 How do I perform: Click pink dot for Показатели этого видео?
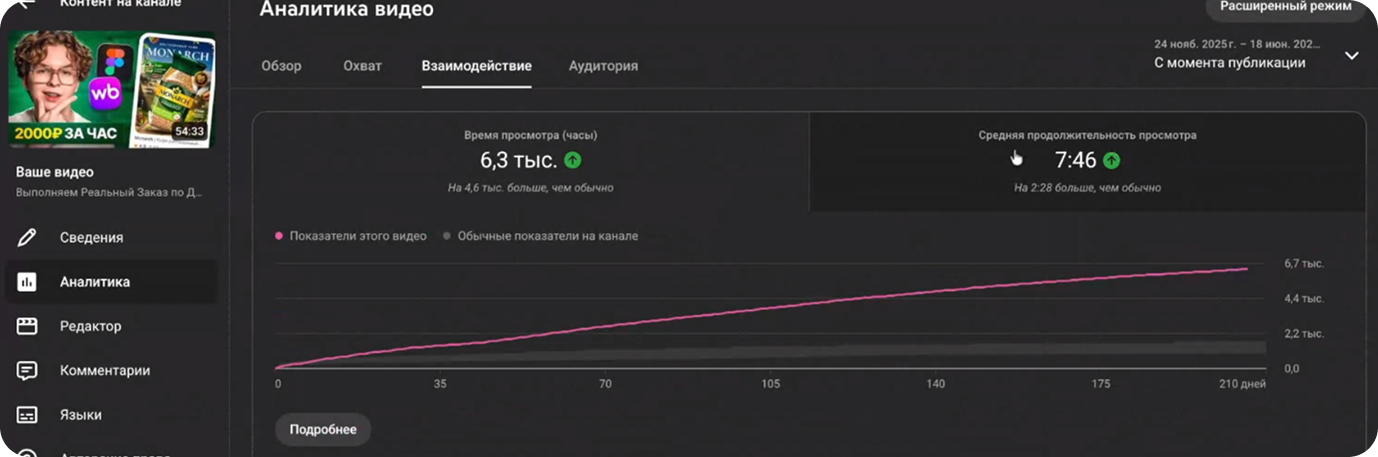(x=279, y=237)
